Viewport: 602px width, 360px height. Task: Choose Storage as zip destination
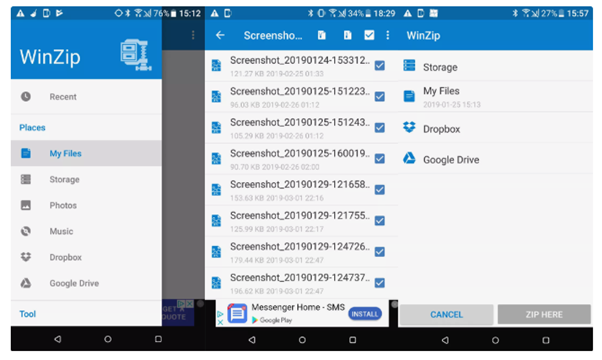point(495,67)
